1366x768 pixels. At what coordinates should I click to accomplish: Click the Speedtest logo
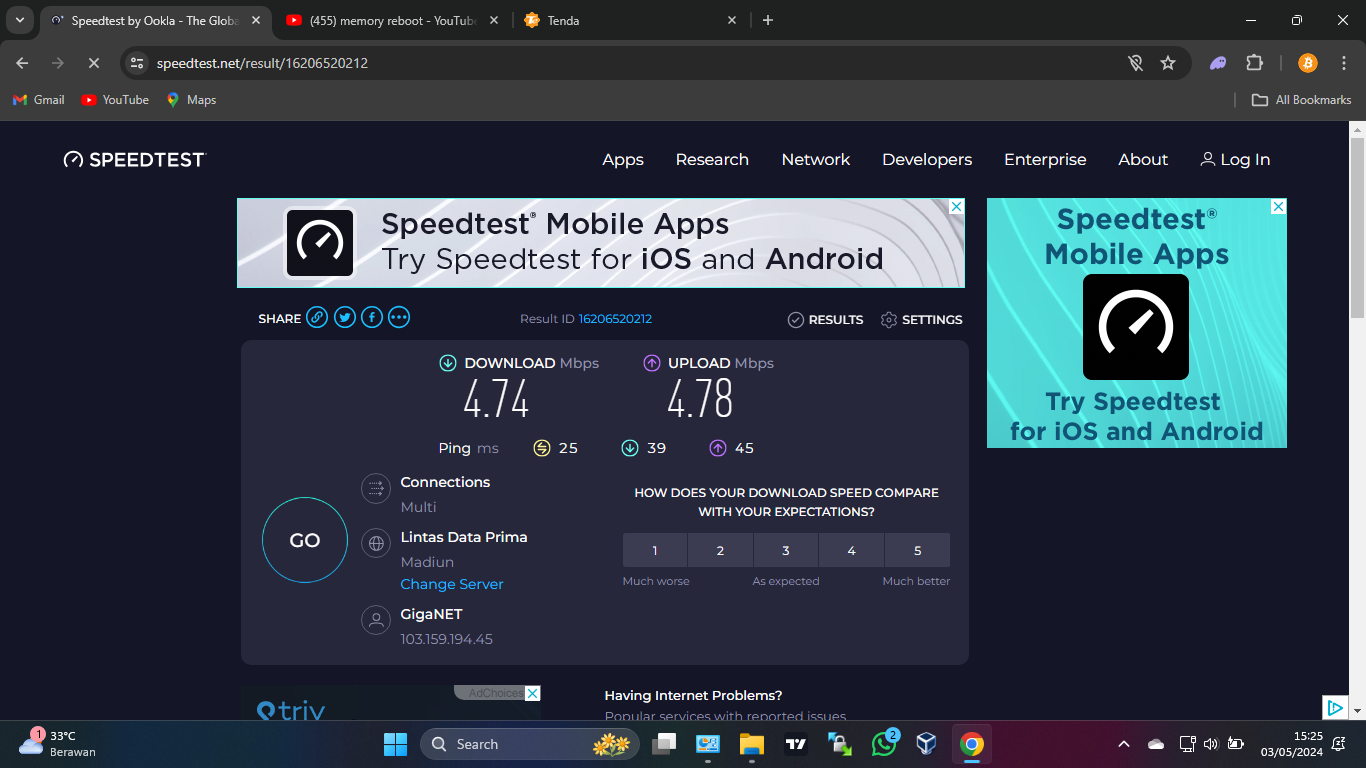[134, 160]
